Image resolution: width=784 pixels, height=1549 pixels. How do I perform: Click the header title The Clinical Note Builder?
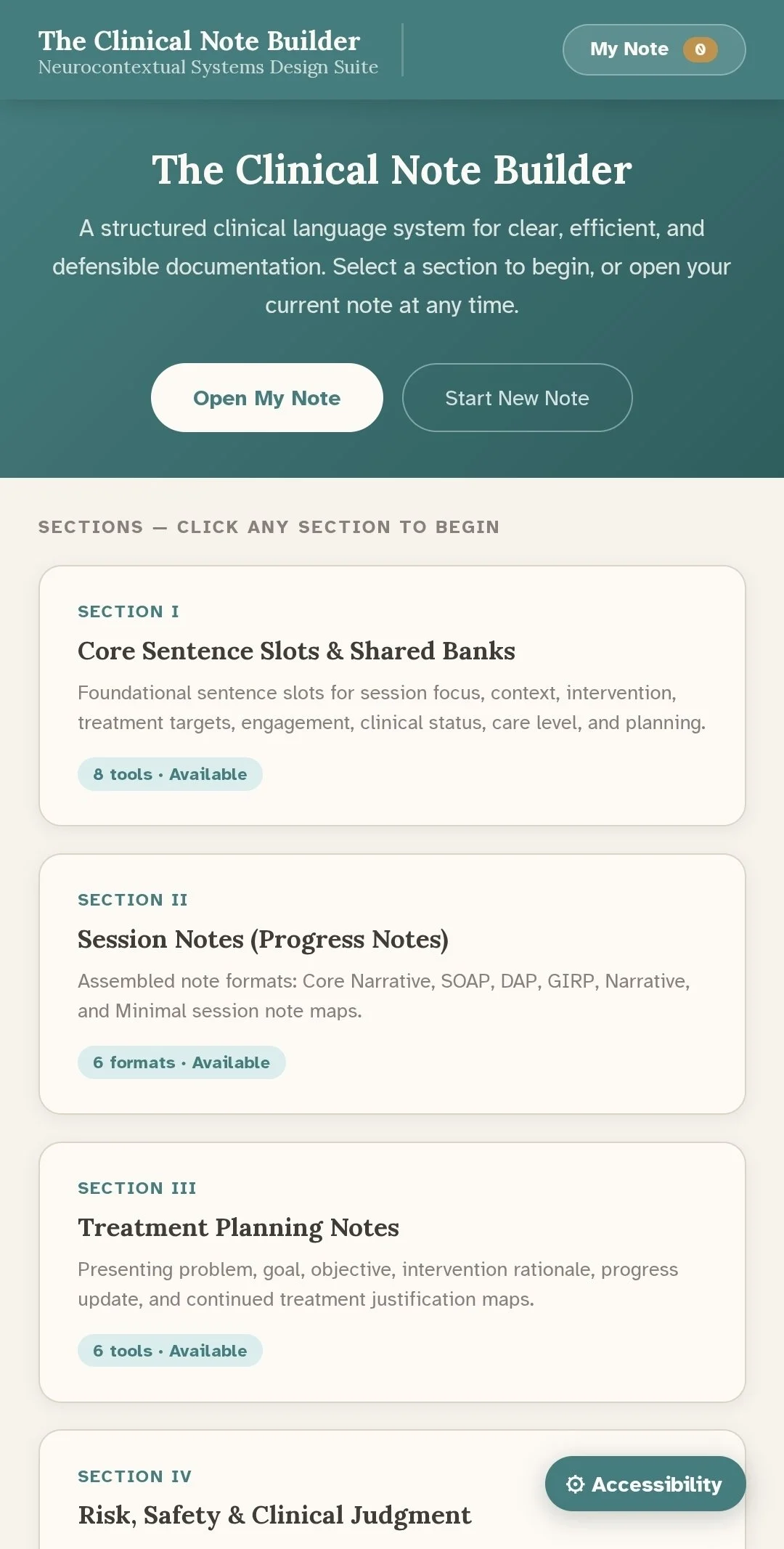[199, 41]
